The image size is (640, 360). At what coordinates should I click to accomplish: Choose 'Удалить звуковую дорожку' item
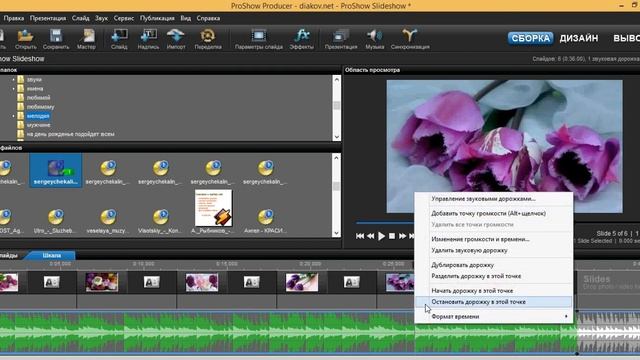tap(493, 250)
